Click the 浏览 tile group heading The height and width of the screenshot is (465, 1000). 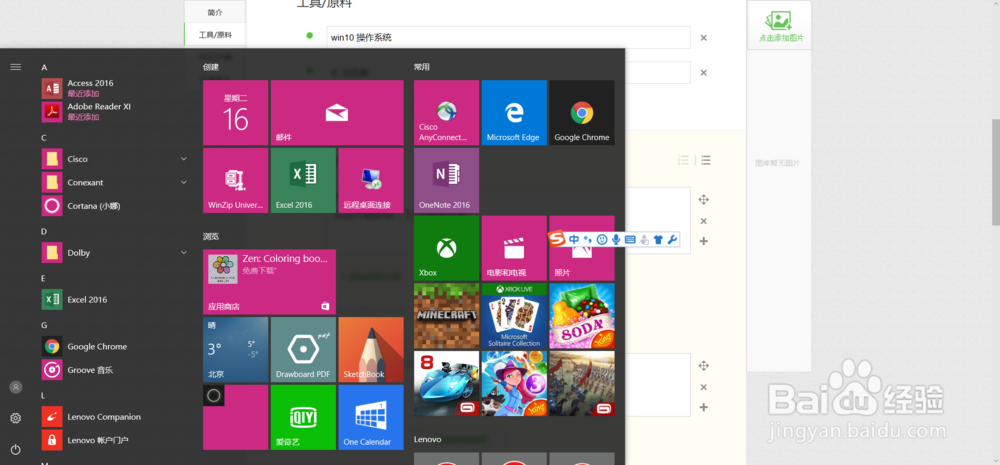click(x=211, y=236)
